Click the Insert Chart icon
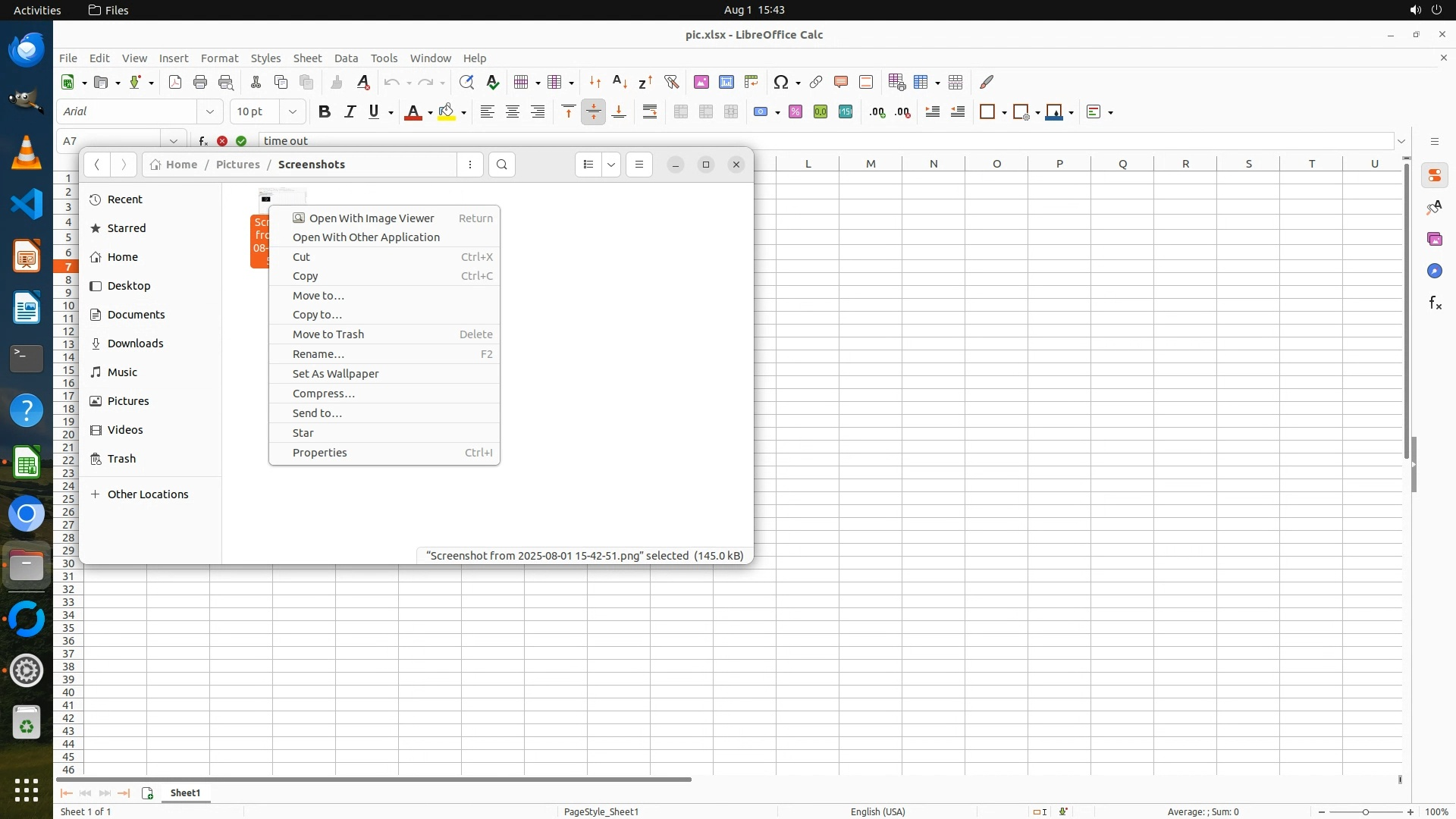 tap(726, 82)
